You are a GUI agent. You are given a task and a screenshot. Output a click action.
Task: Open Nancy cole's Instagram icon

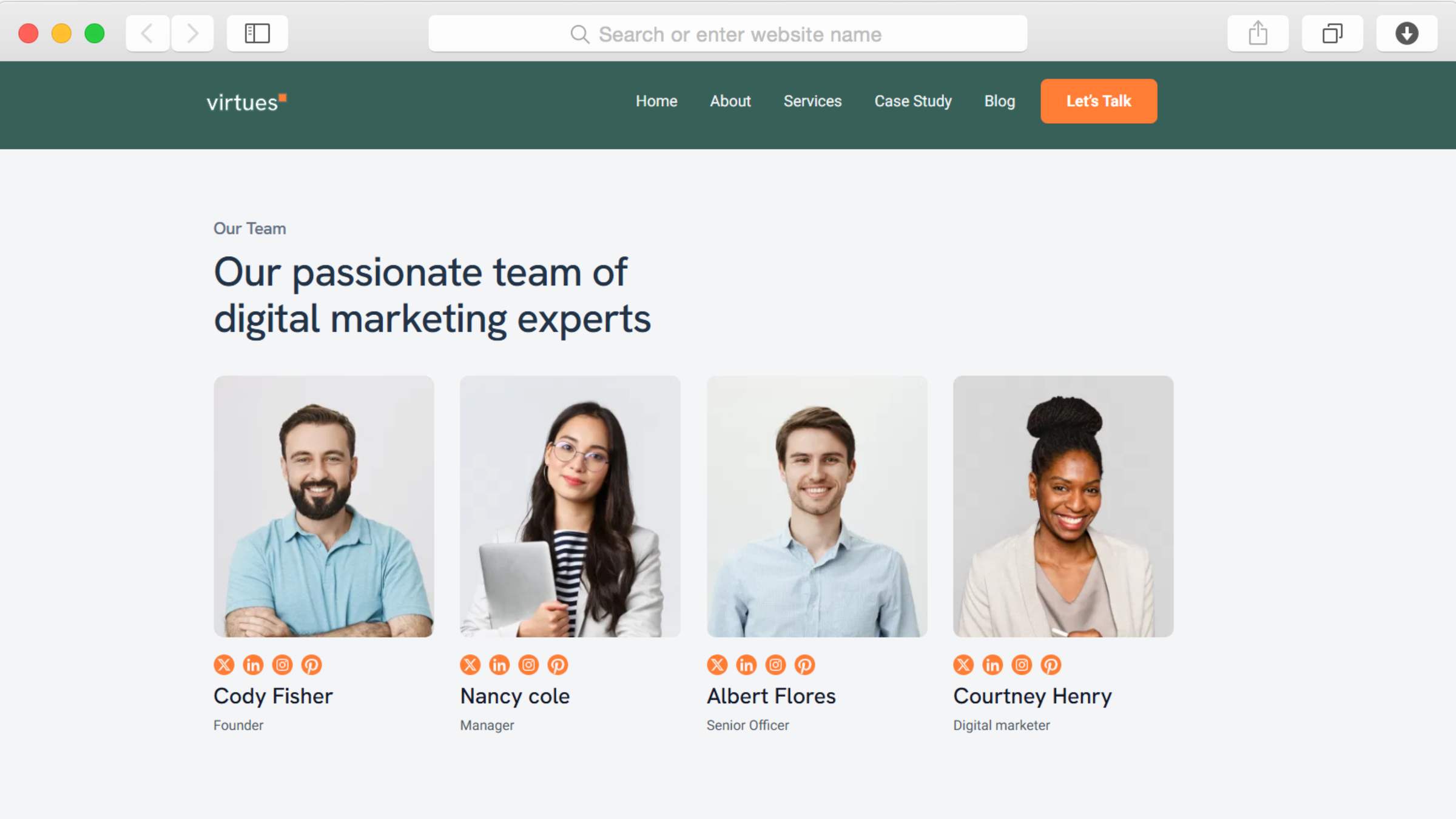coord(528,665)
